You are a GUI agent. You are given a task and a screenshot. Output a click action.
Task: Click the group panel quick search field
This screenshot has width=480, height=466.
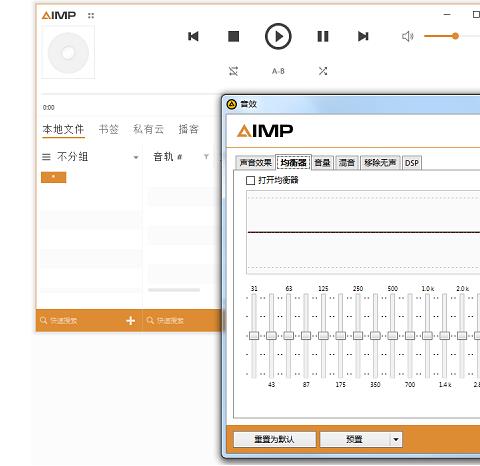point(80,321)
